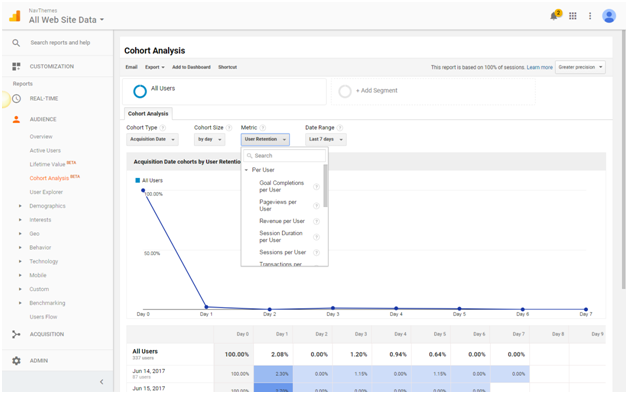
Task: Collapse the Per User group in metric list
Action: (246, 170)
